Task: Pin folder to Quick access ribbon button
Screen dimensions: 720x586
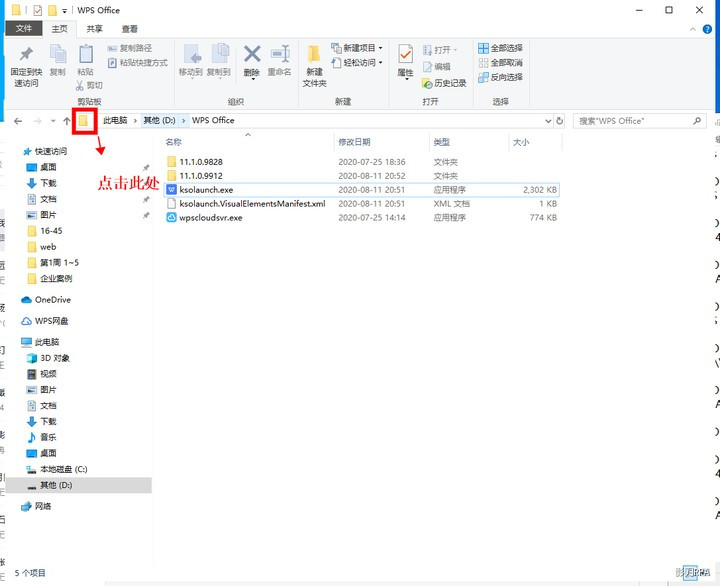Action: click(26, 67)
